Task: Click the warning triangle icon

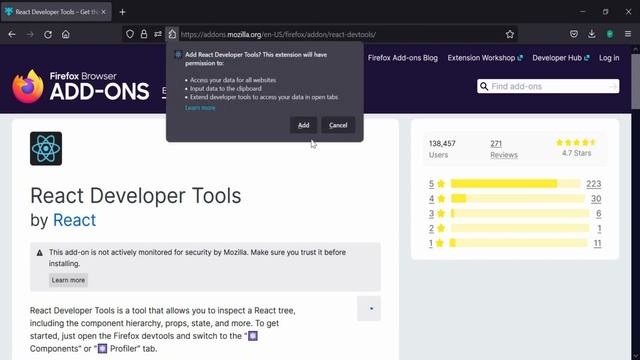Action: click(x=40, y=253)
